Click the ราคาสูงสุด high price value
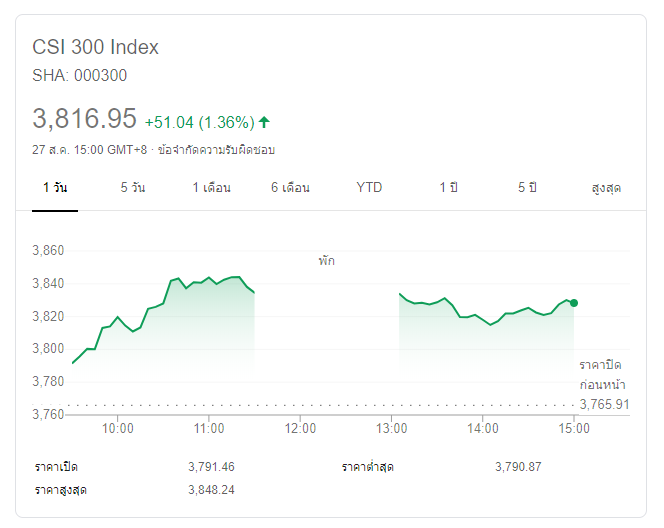 click(211, 490)
